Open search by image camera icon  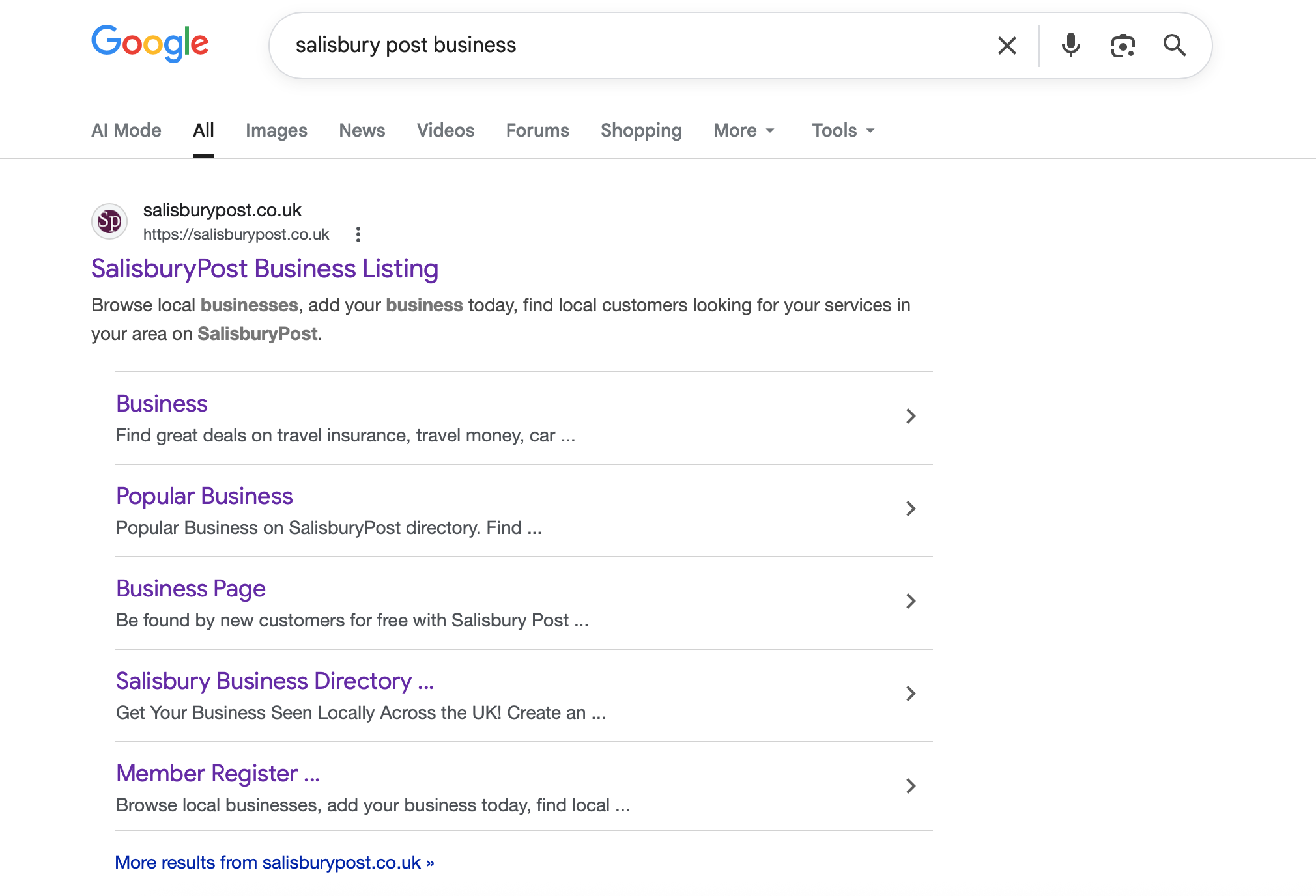pos(1123,46)
